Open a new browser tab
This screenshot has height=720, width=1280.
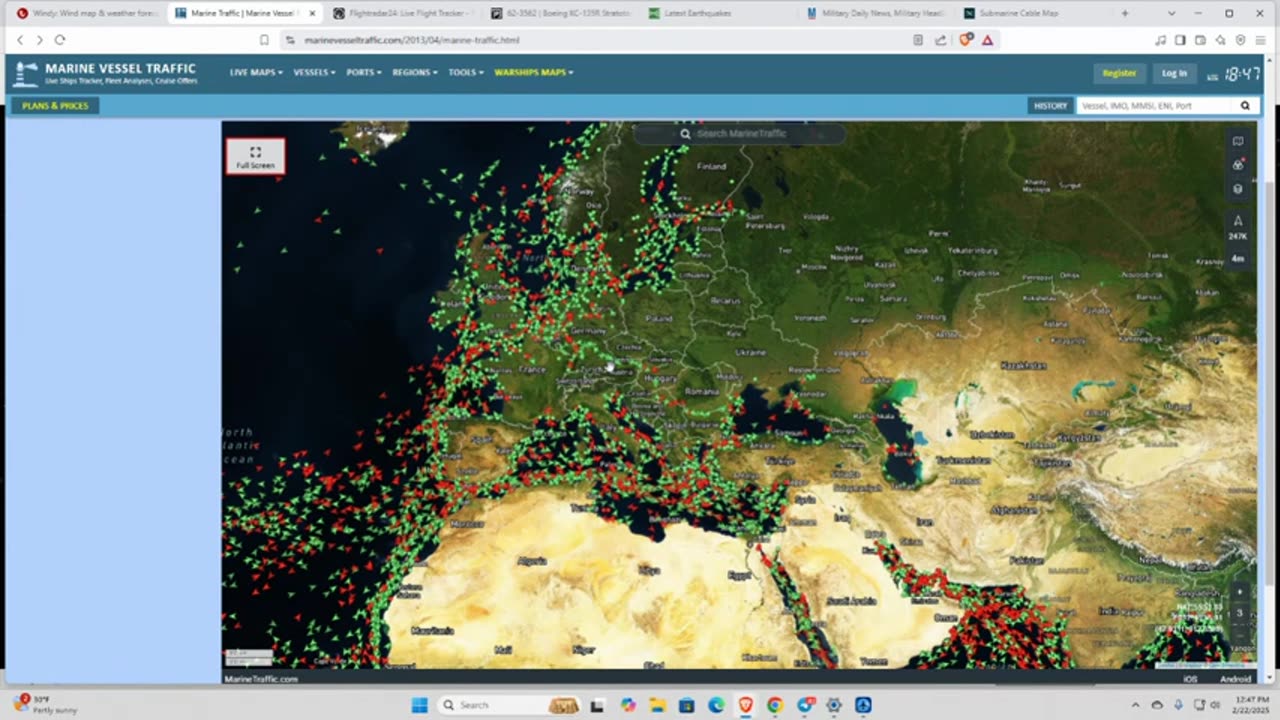1125,13
